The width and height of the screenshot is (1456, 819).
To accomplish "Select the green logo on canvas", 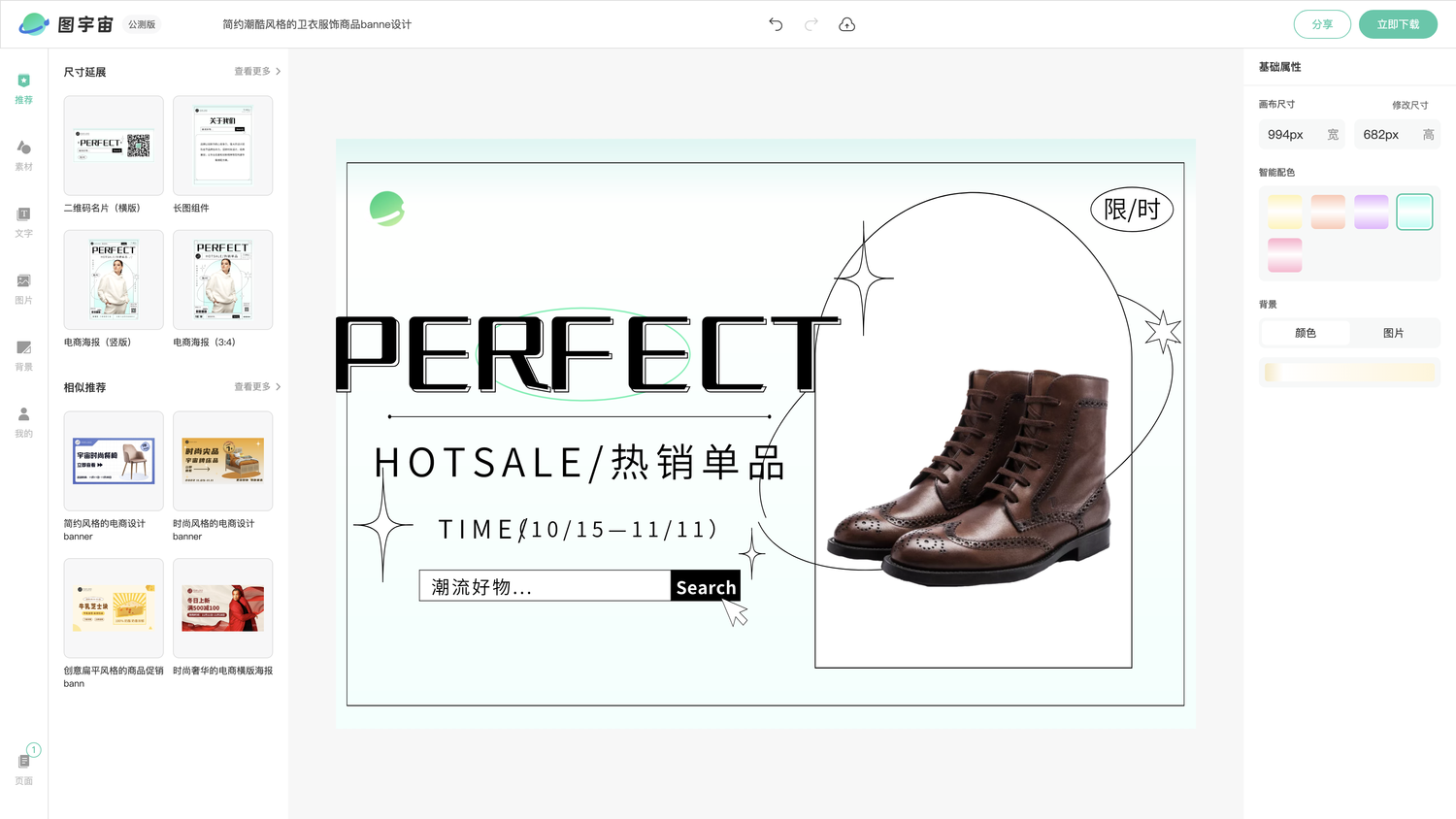I will [387, 209].
